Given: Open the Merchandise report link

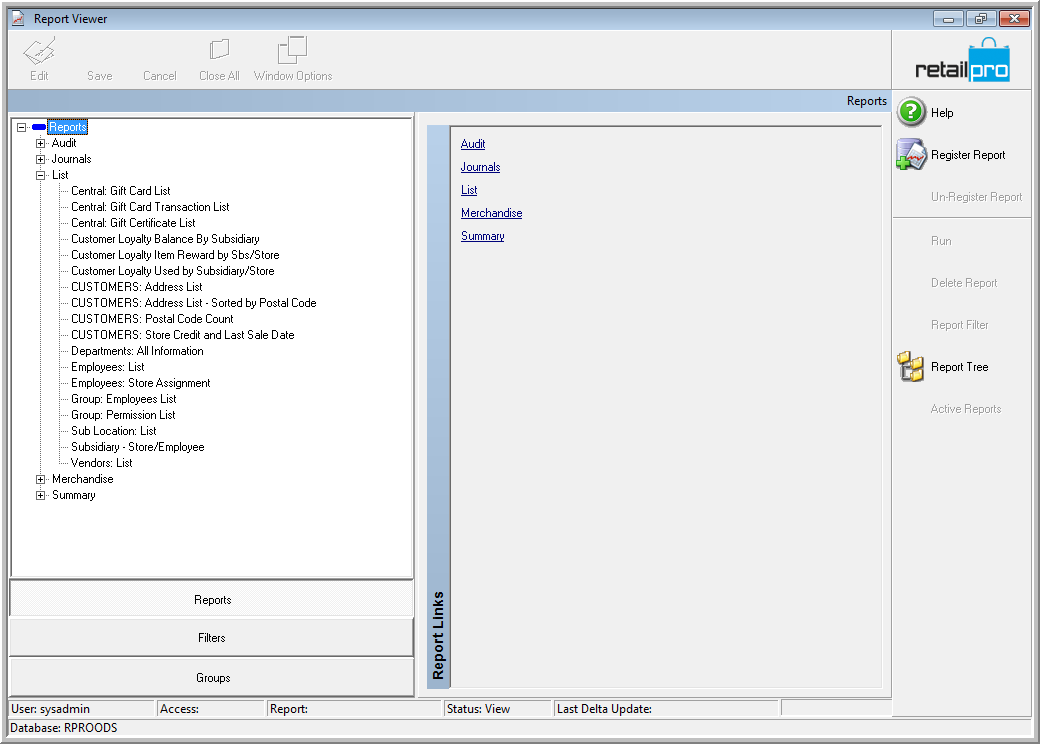Looking at the screenshot, I should tap(491, 213).
